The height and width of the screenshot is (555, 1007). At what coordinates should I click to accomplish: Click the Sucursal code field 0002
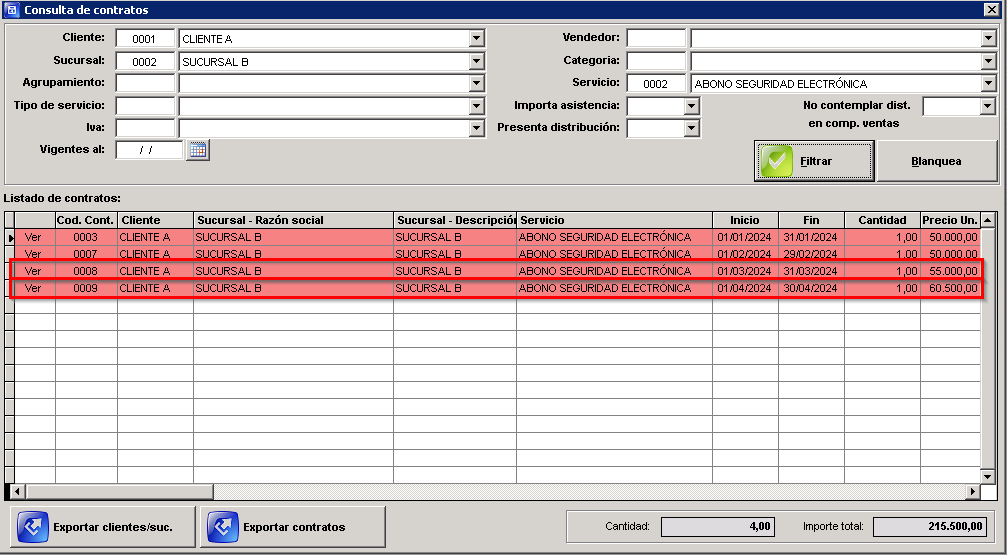coord(145,62)
